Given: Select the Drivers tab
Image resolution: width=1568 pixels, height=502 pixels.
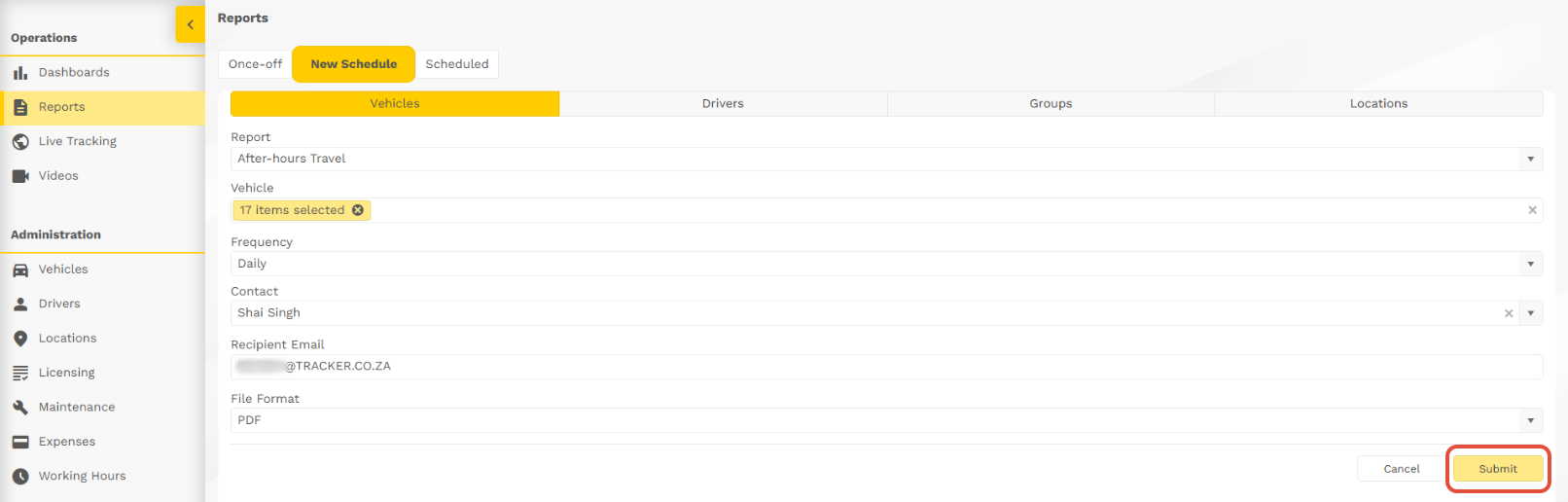Looking at the screenshot, I should click(723, 104).
